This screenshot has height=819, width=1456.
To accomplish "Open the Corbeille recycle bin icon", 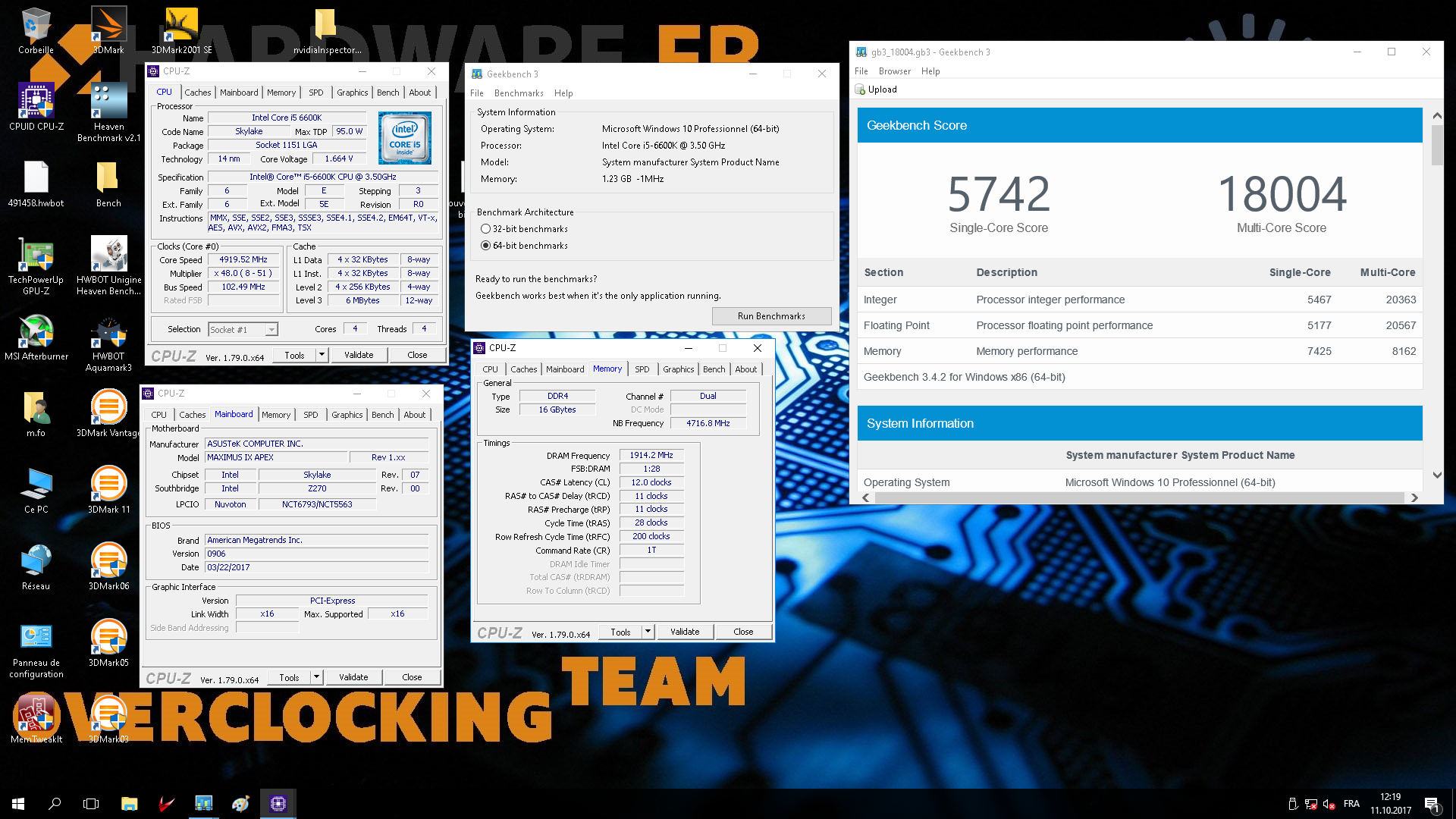I will point(36,30).
